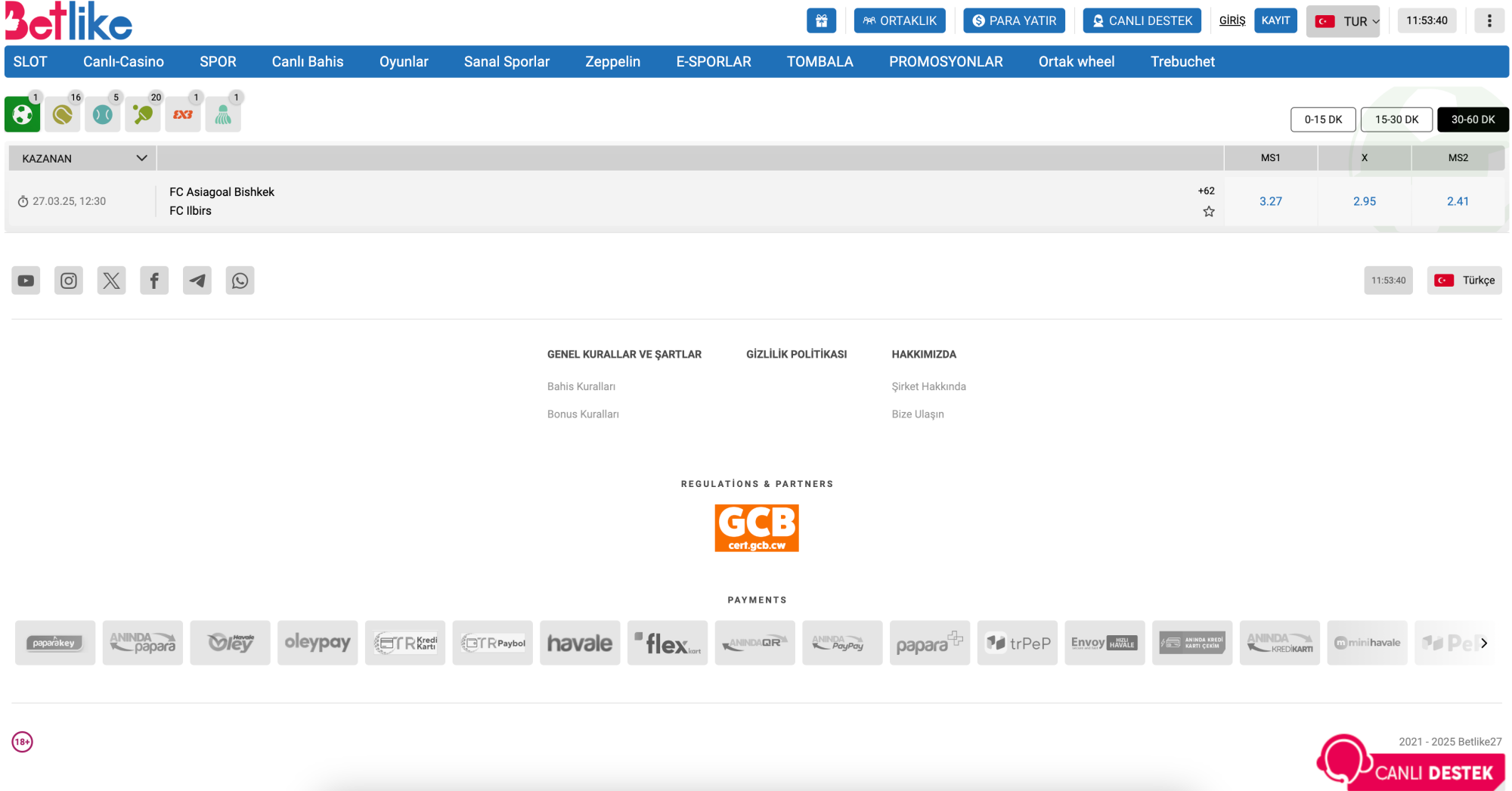Pick the MS1 odds 3.27
The image size is (1512, 791).
tap(1270, 201)
